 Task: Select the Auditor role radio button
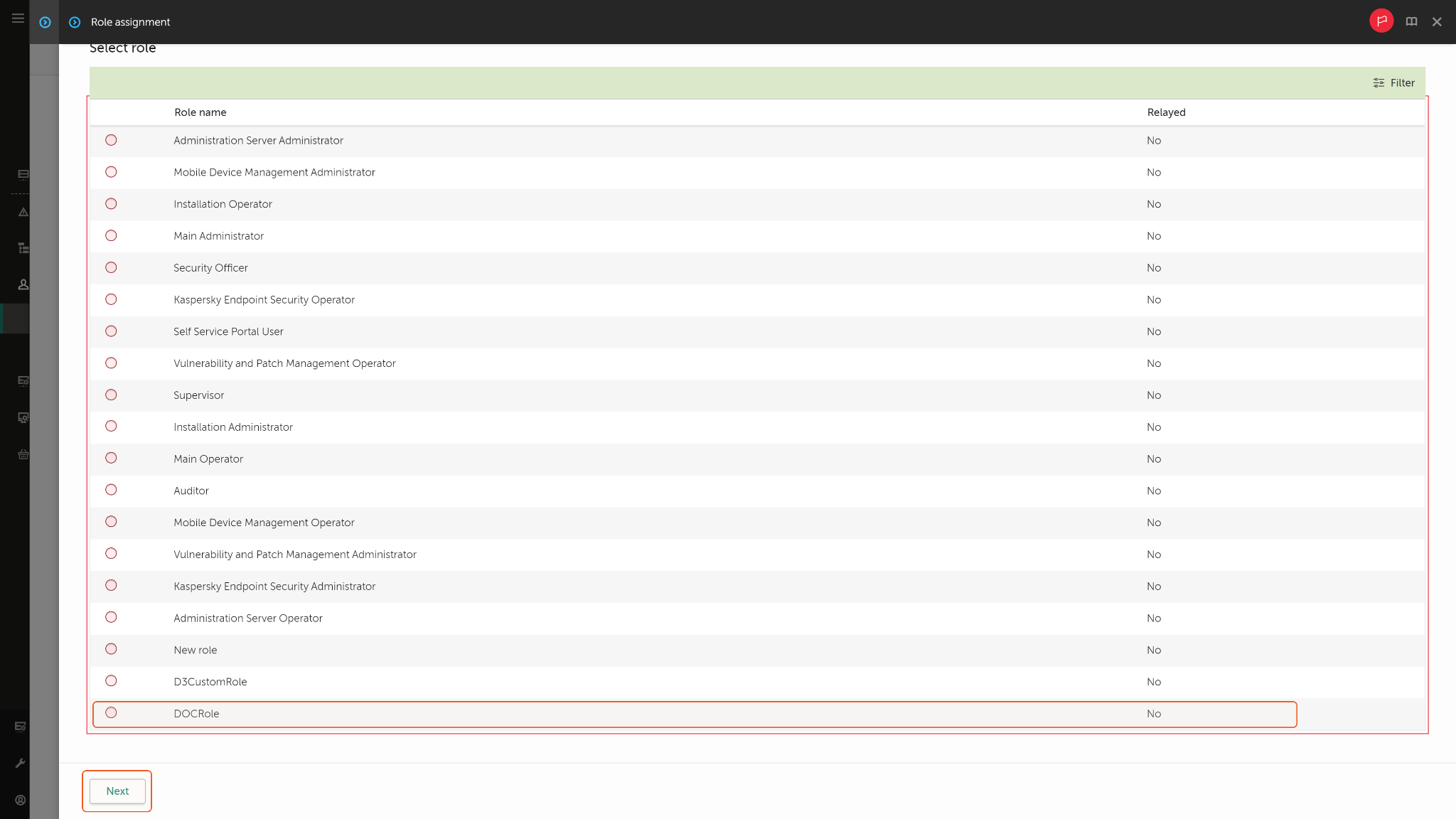click(111, 490)
